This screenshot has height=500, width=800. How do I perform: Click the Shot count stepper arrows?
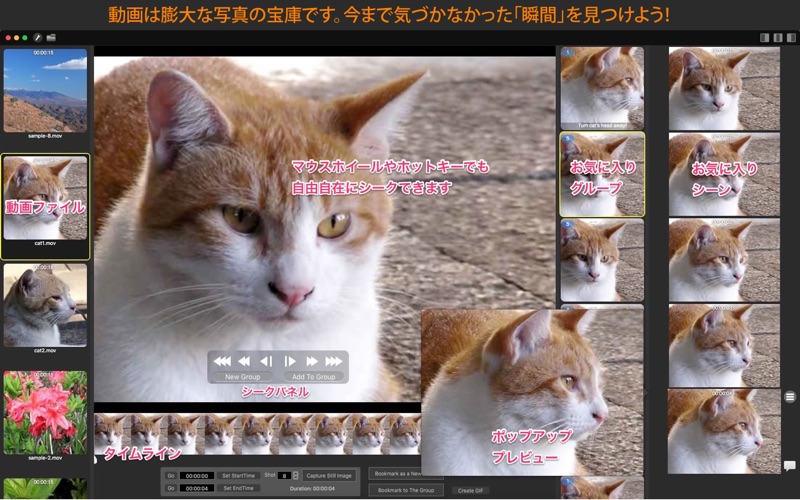(x=295, y=476)
